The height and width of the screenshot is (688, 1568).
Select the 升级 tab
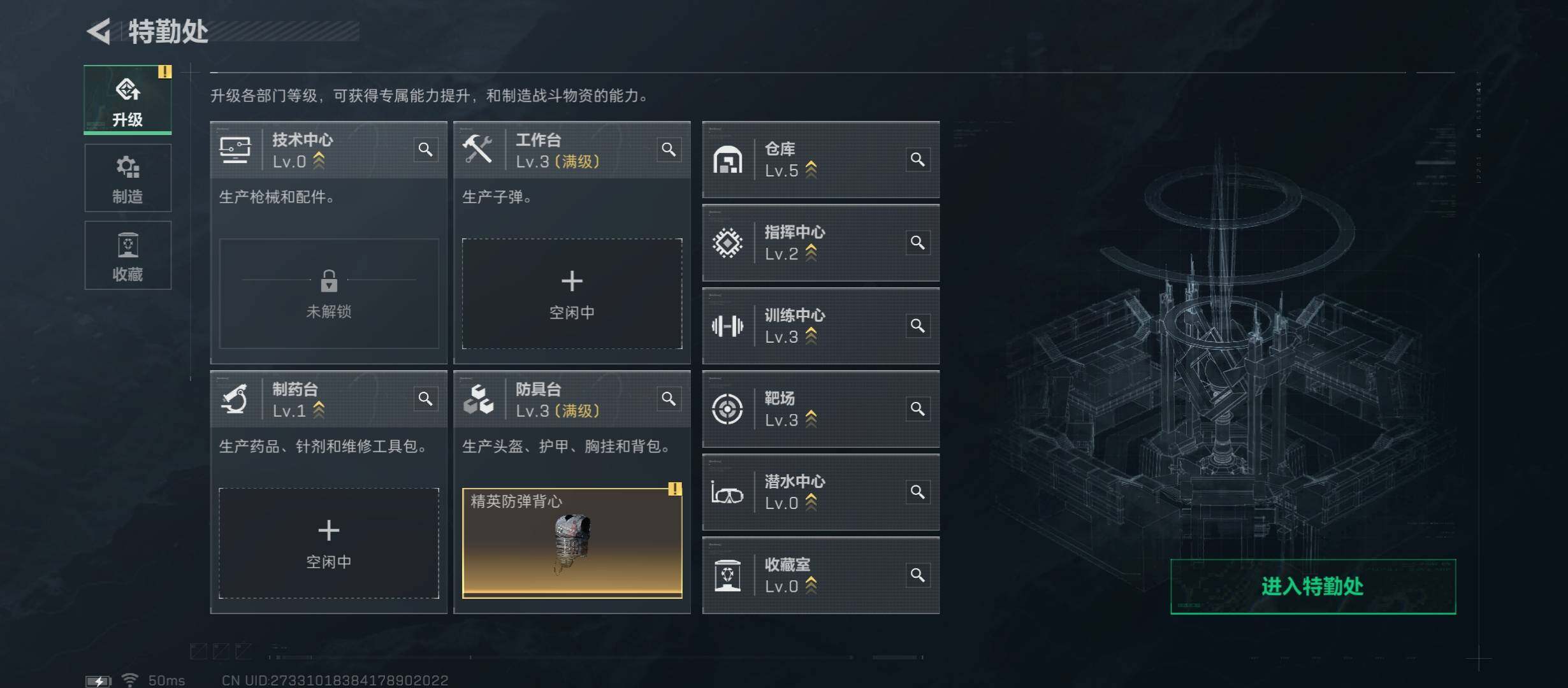(127, 100)
